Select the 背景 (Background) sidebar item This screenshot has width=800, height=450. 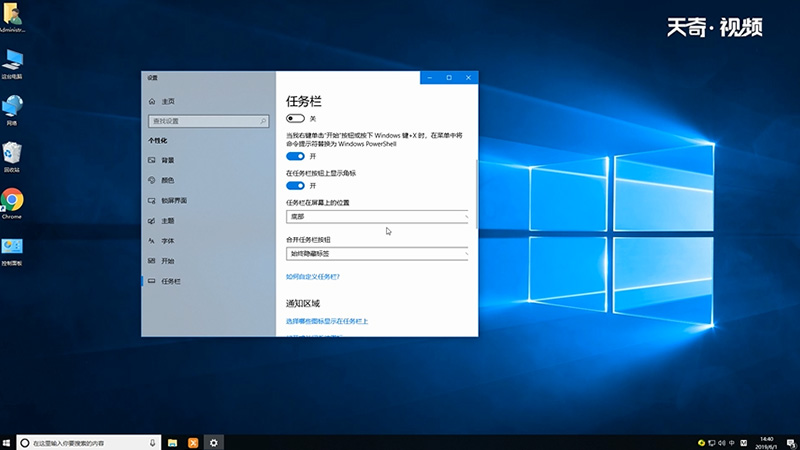pyautogui.click(x=162, y=160)
